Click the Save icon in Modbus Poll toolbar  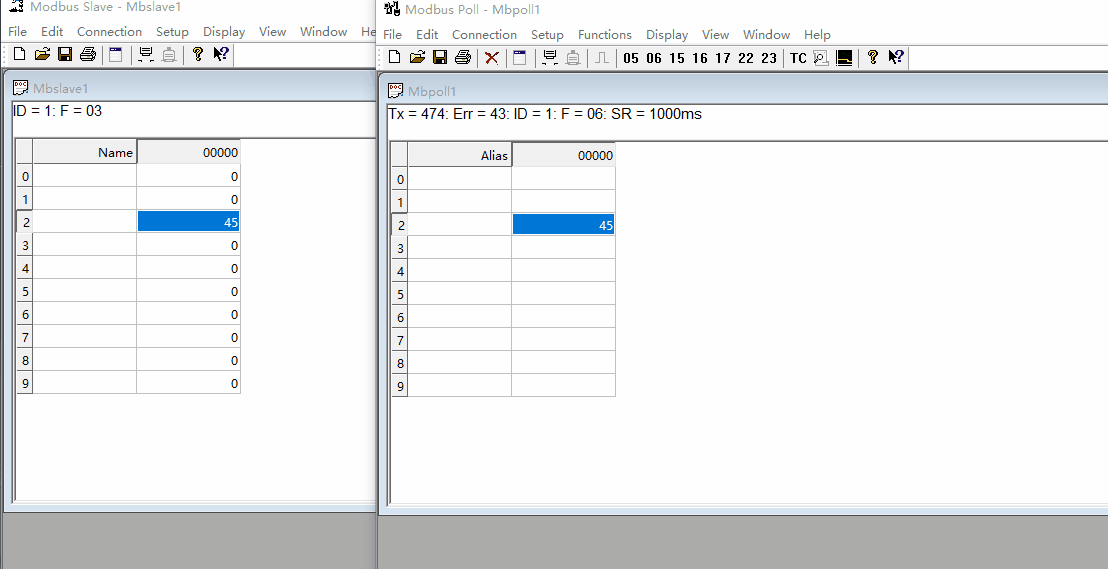(x=440, y=58)
